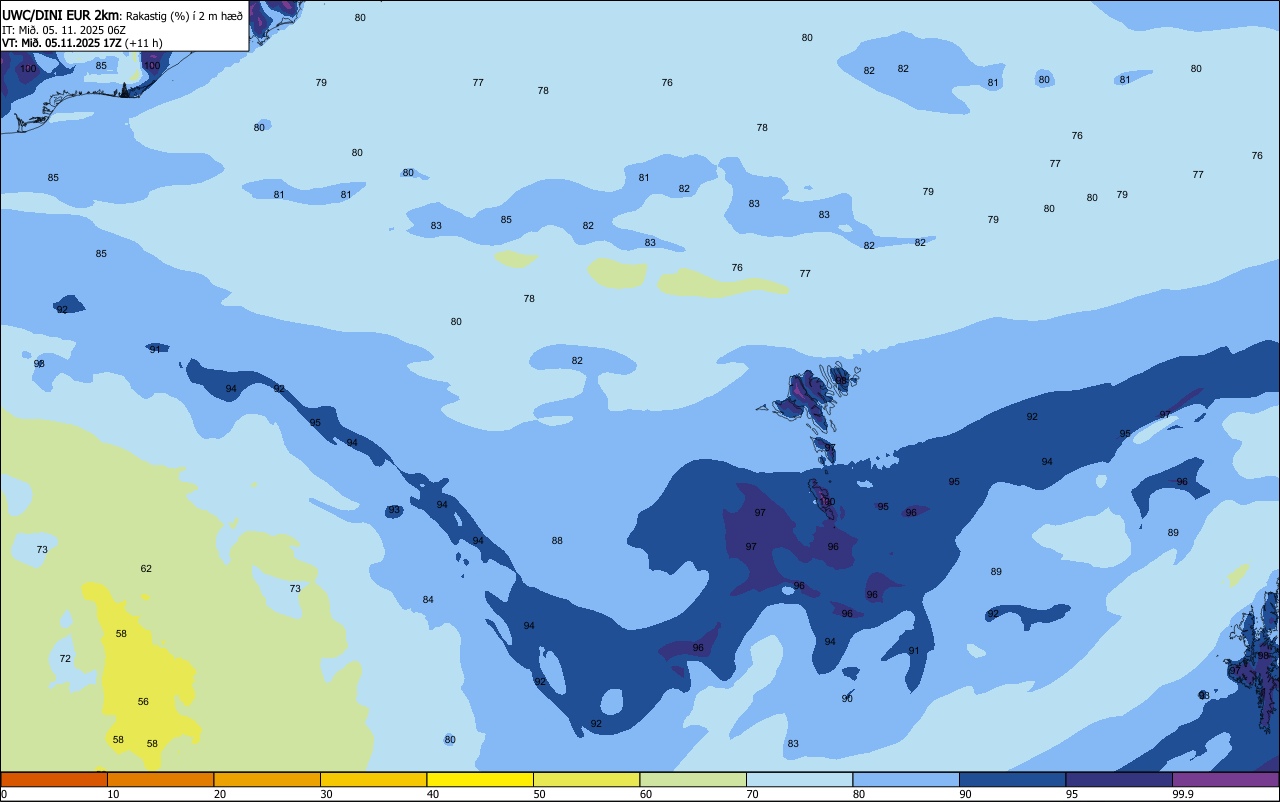Image resolution: width=1280 pixels, height=802 pixels.
Task: Click the dark orange 0–10 legend swatch
Action: pos(54,779)
